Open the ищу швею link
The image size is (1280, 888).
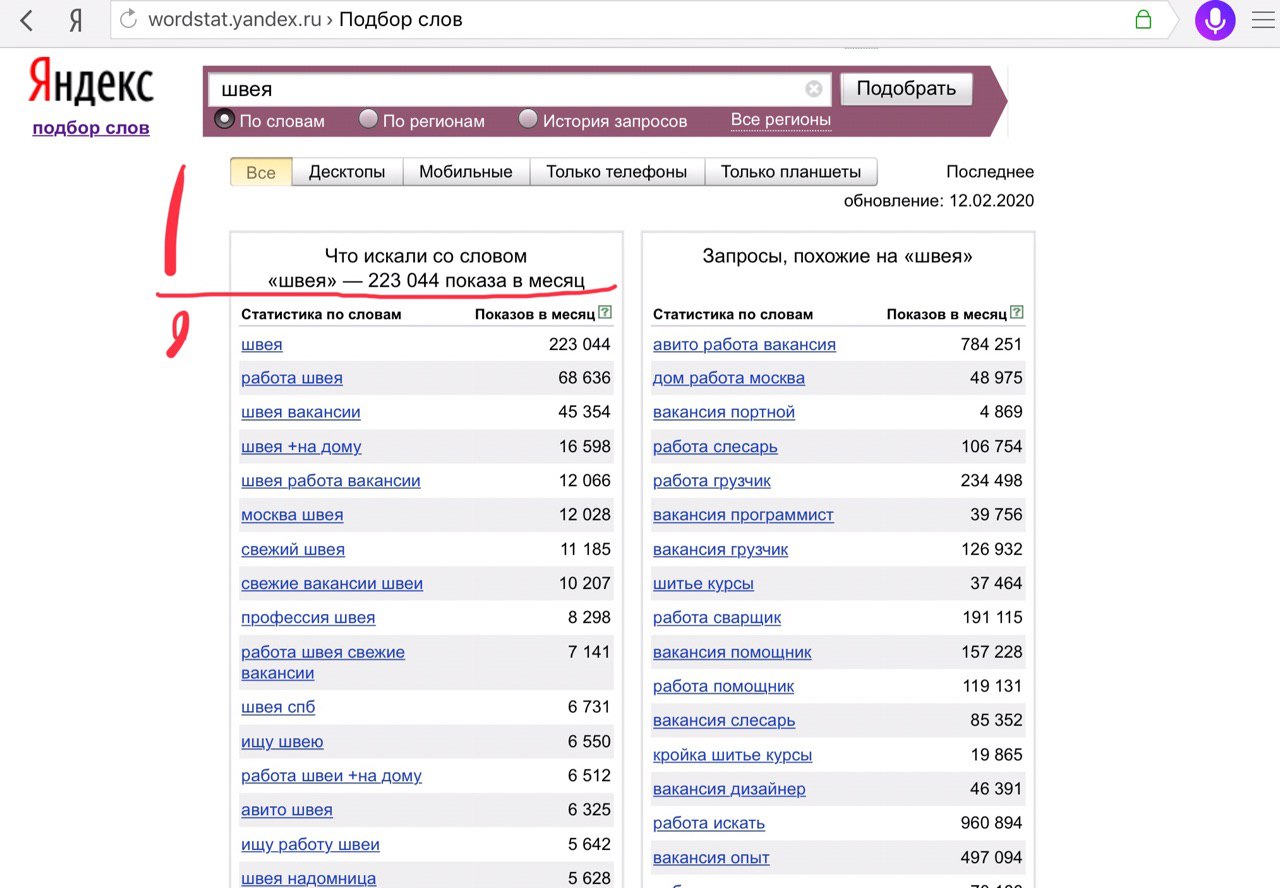point(282,742)
